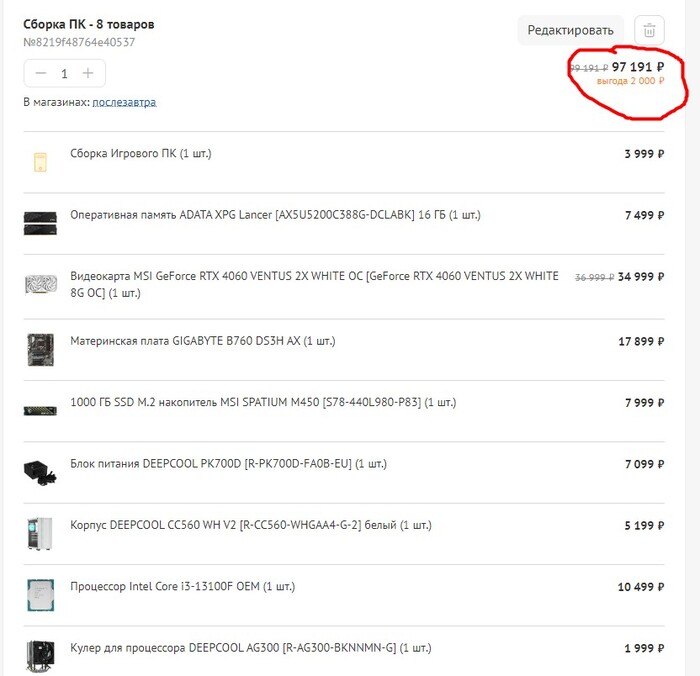Click the gaming PC assembly icon
This screenshot has height=676, width=700.
pyautogui.click(x=40, y=160)
